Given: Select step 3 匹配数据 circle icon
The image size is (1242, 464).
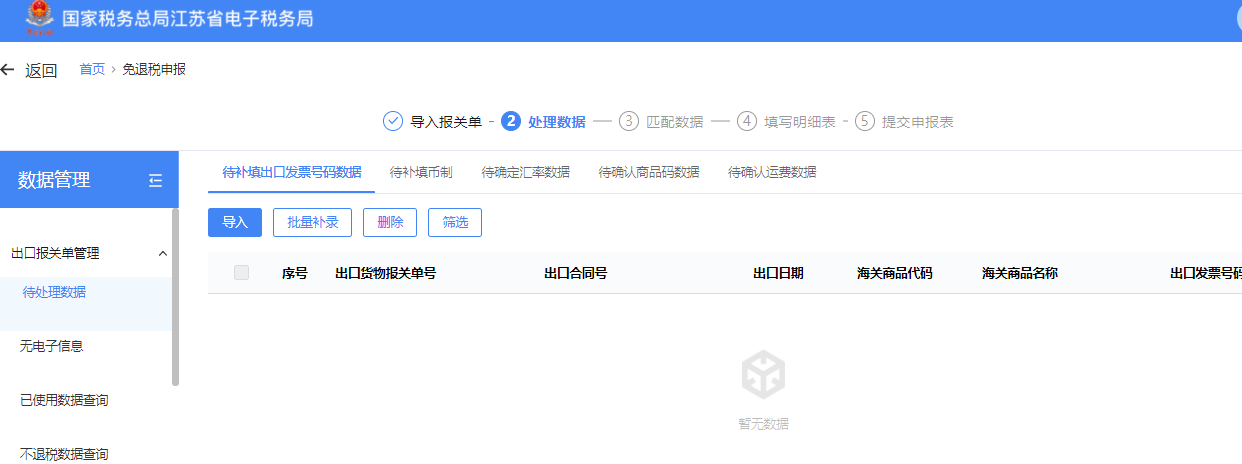Looking at the screenshot, I should [x=629, y=122].
